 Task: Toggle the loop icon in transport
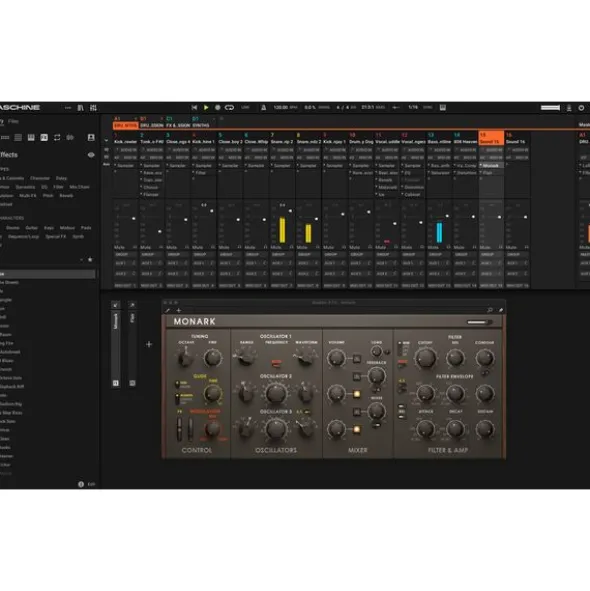click(229, 107)
